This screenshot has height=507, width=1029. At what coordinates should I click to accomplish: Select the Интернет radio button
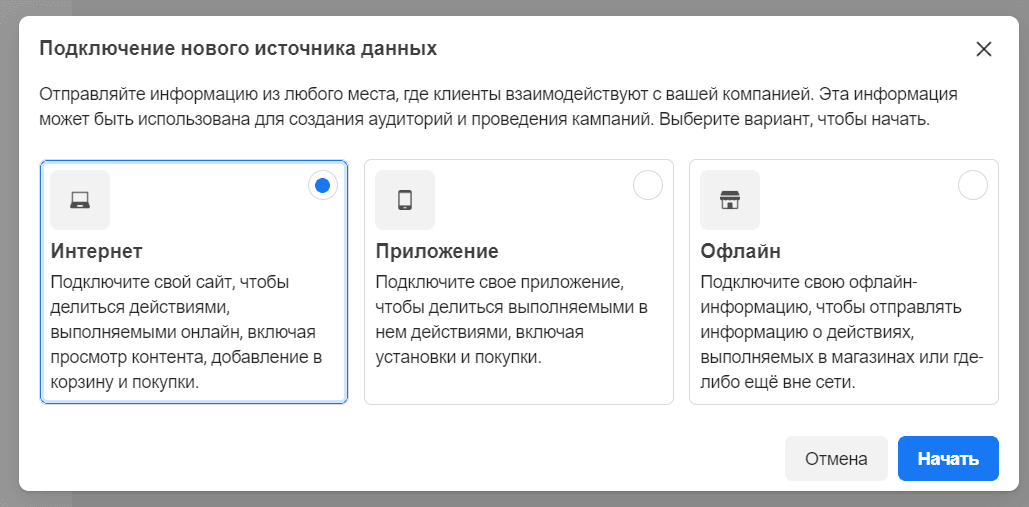[x=322, y=186]
